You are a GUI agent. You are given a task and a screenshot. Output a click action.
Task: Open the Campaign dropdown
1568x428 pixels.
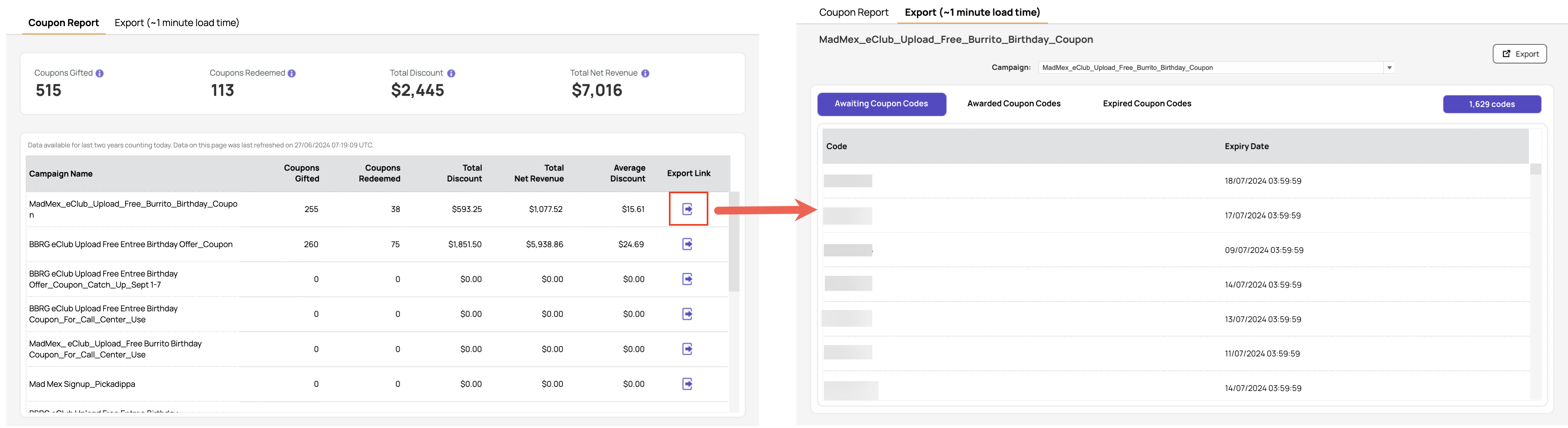tap(1216, 68)
